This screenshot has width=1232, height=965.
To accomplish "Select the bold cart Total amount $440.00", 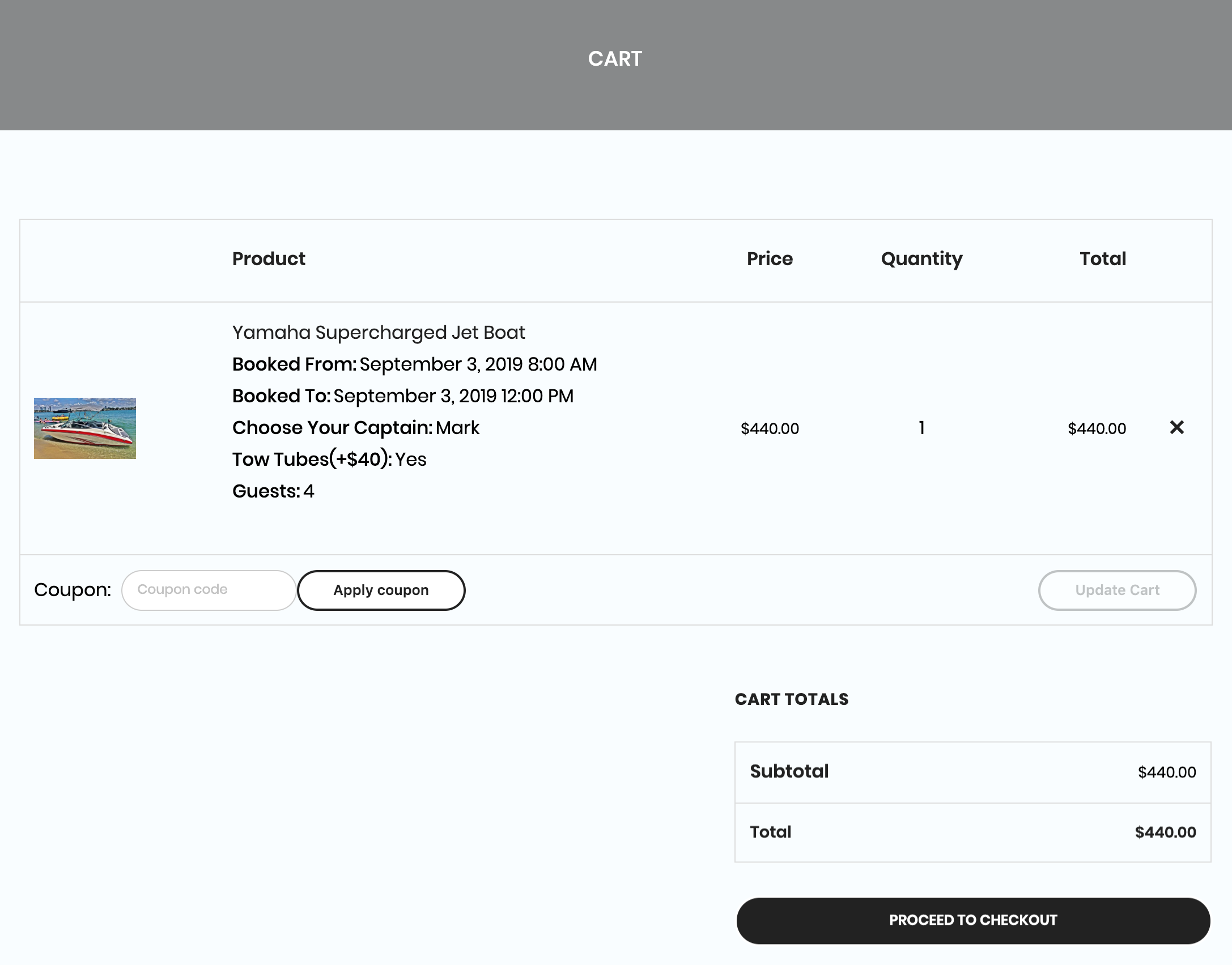I will 1165,832.
